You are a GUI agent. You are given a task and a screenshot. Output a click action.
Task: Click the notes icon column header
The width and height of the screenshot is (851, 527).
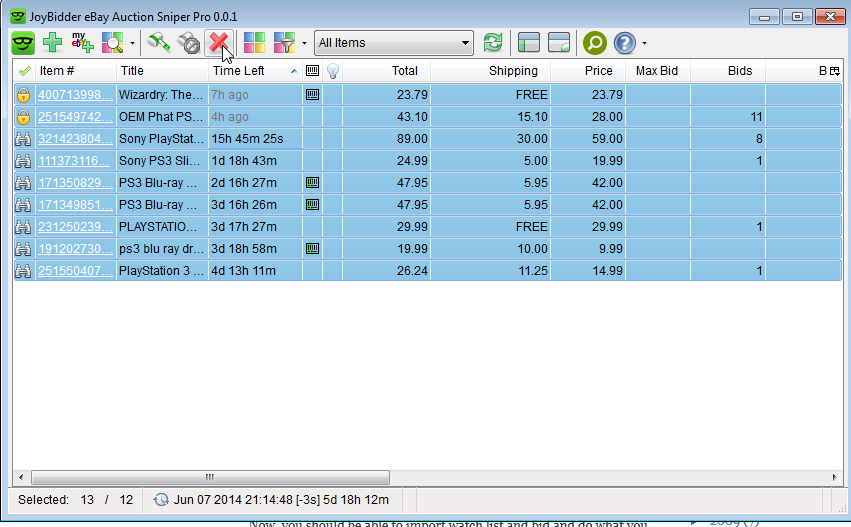coord(312,71)
